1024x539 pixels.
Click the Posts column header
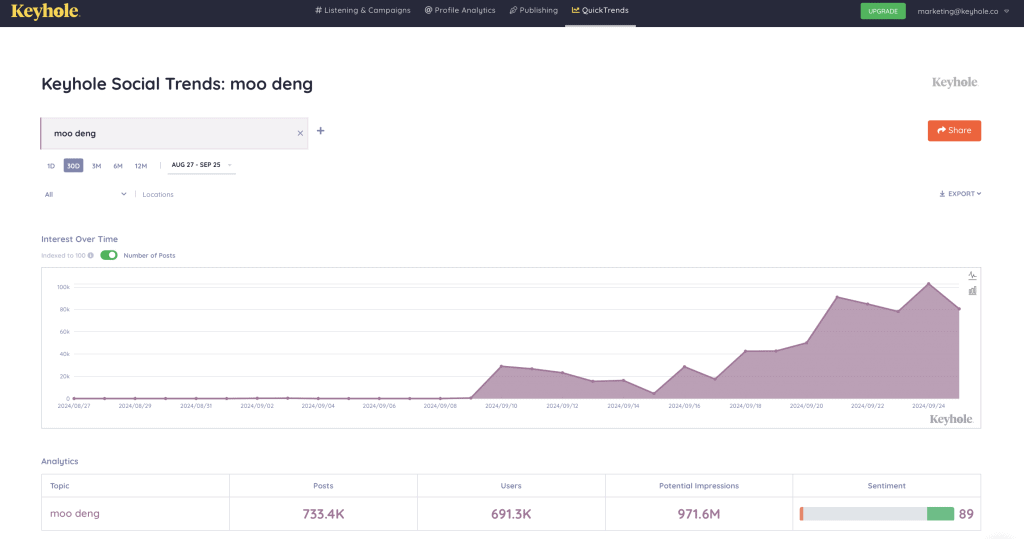(323, 486)
